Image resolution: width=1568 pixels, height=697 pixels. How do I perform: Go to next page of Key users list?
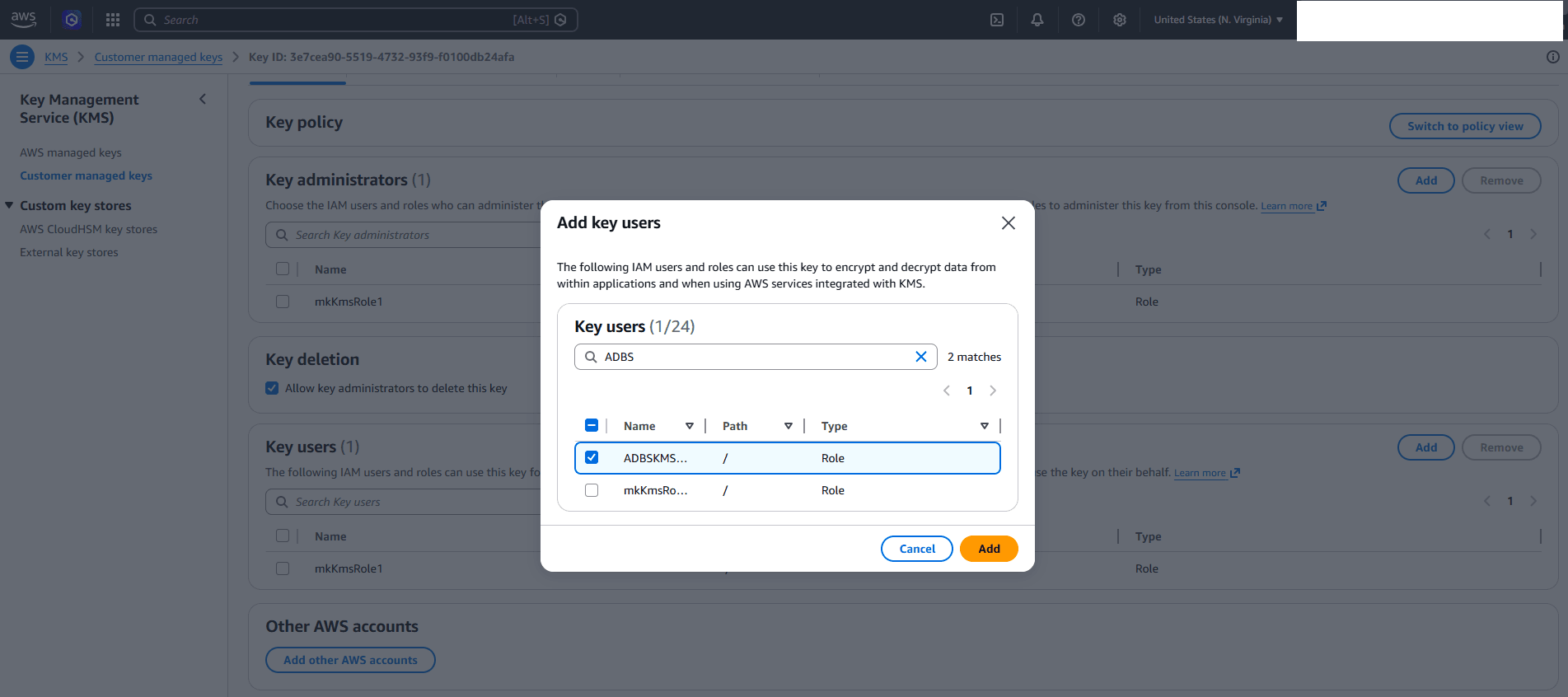1533,501
